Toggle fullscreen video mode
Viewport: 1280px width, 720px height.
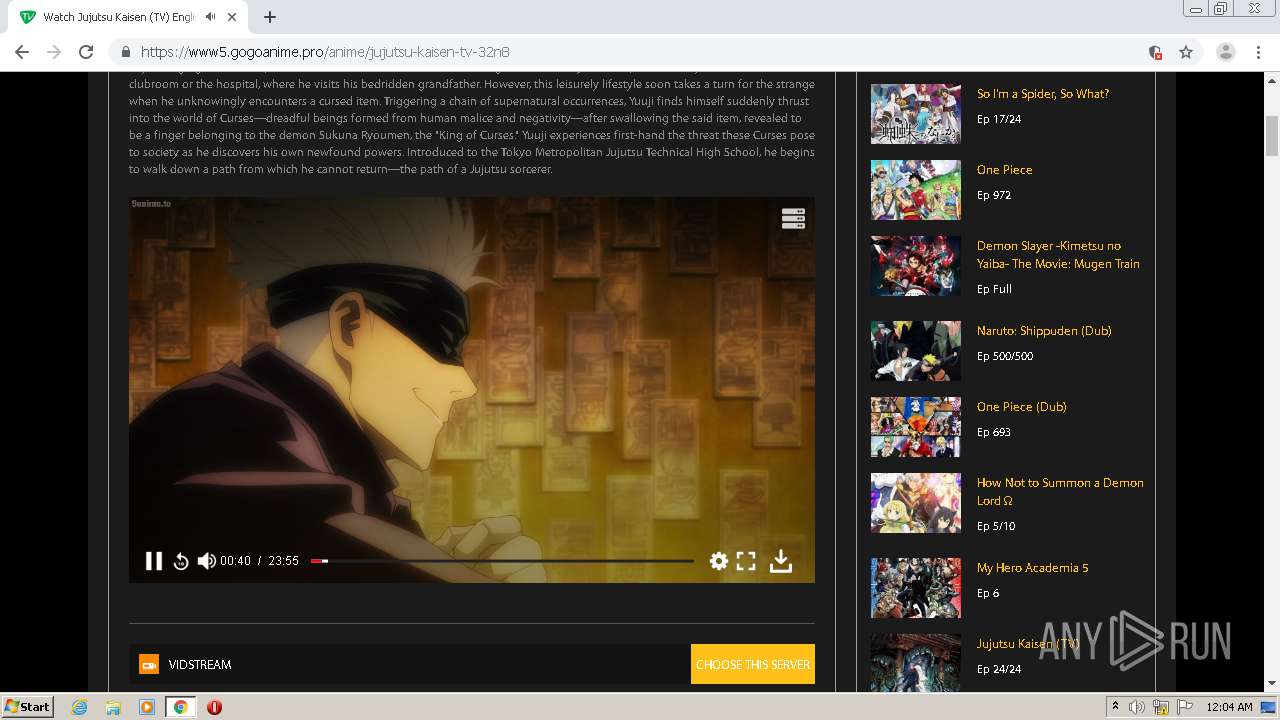click(746, 561)
